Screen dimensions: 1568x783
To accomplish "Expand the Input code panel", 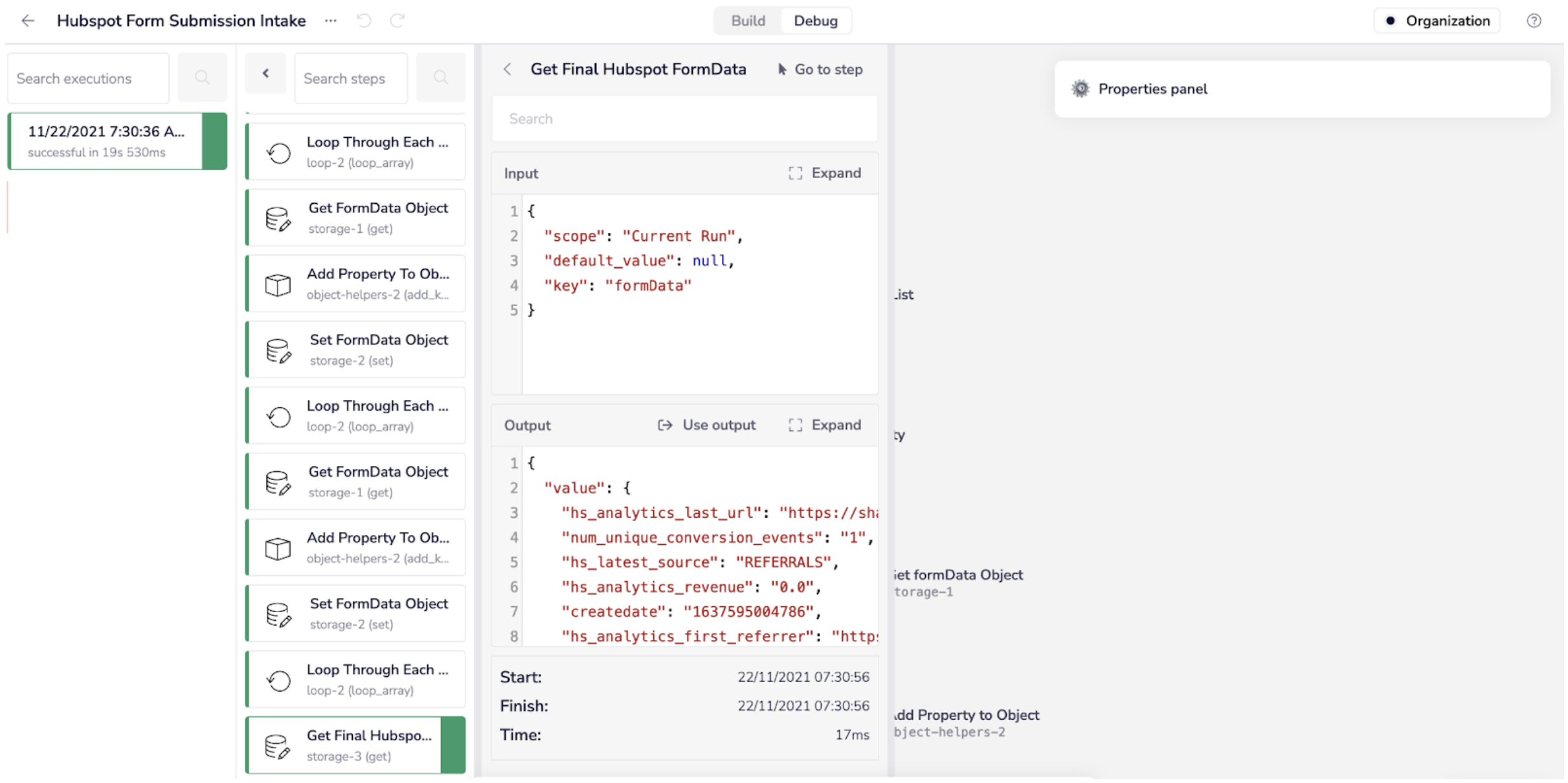I will 825,173.
